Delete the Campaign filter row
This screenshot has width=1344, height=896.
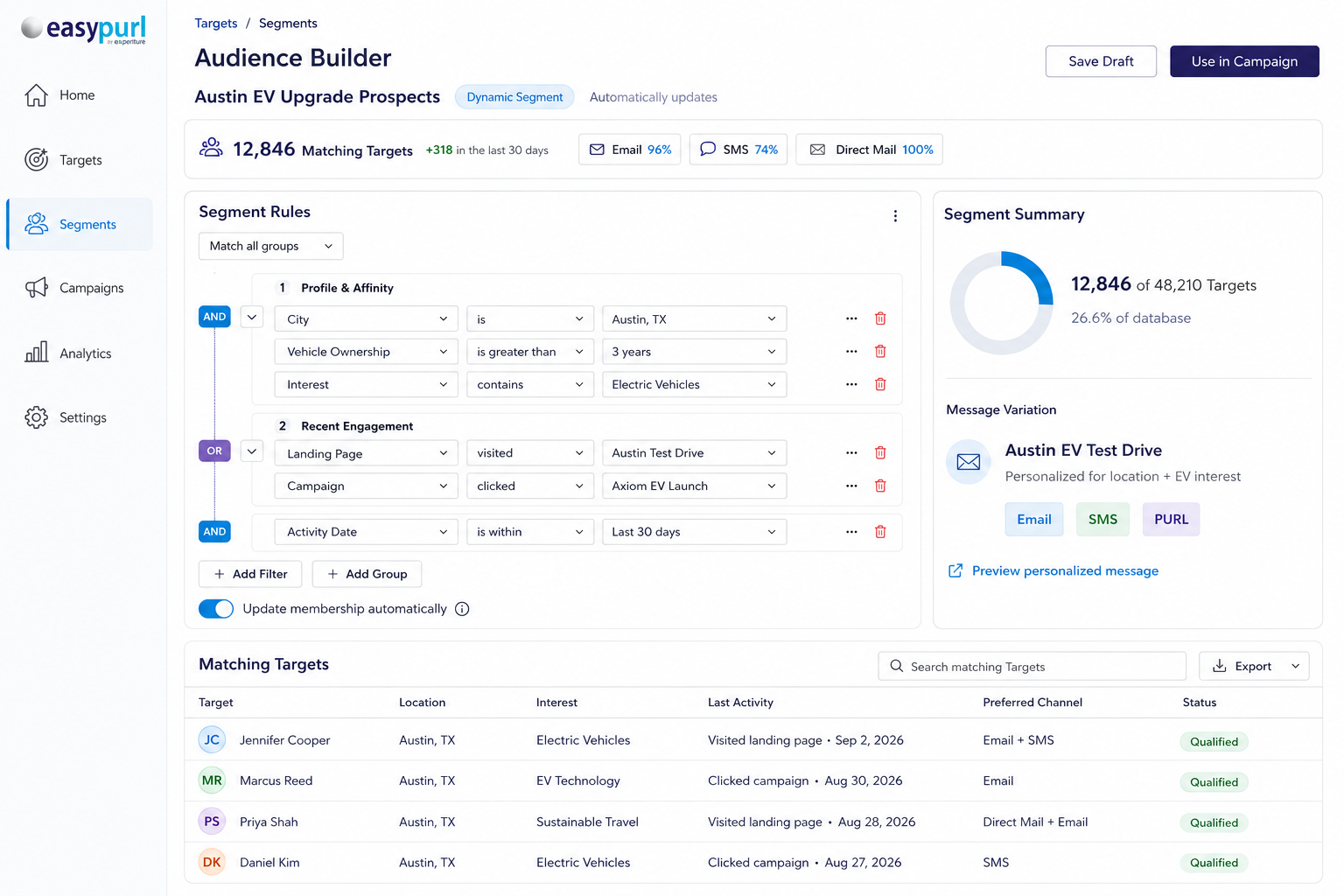880,486
